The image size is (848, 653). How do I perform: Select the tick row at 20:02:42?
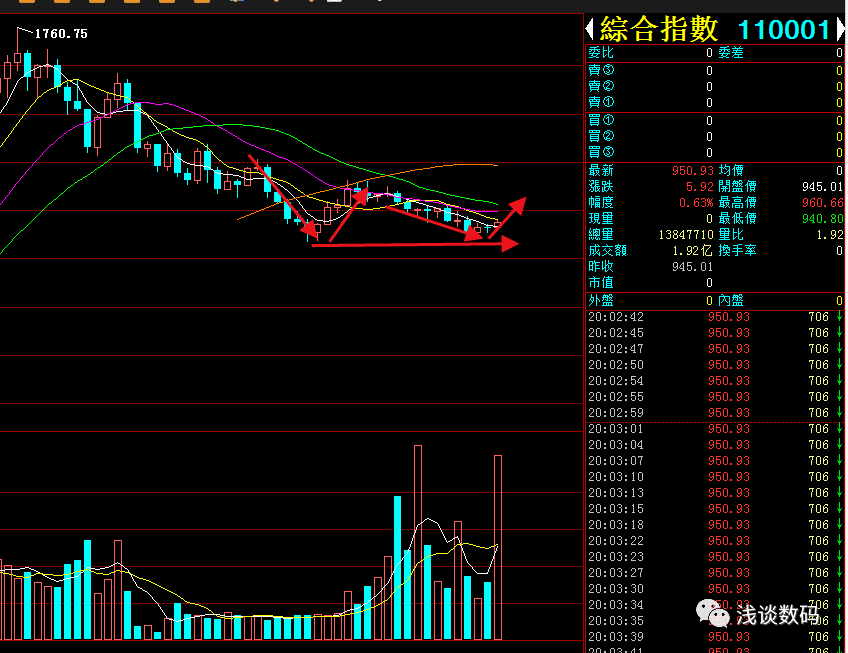[715, 317]
